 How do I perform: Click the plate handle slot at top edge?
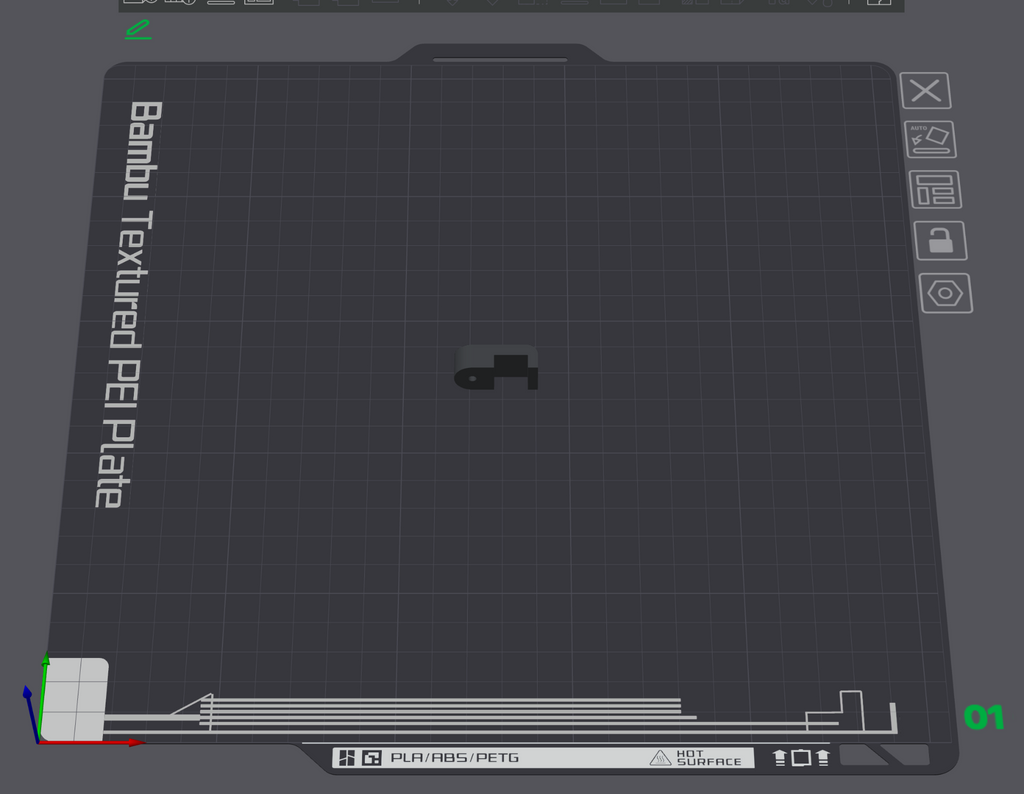click(500, 60)
